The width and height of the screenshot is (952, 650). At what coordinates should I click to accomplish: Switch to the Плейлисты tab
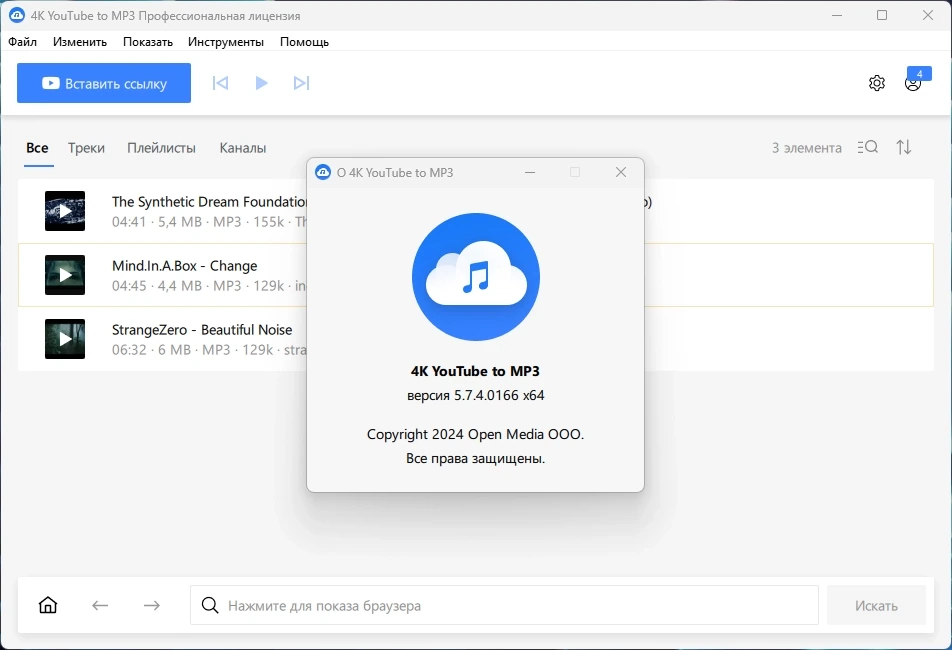pyautogui.click(x=162, y=148)
